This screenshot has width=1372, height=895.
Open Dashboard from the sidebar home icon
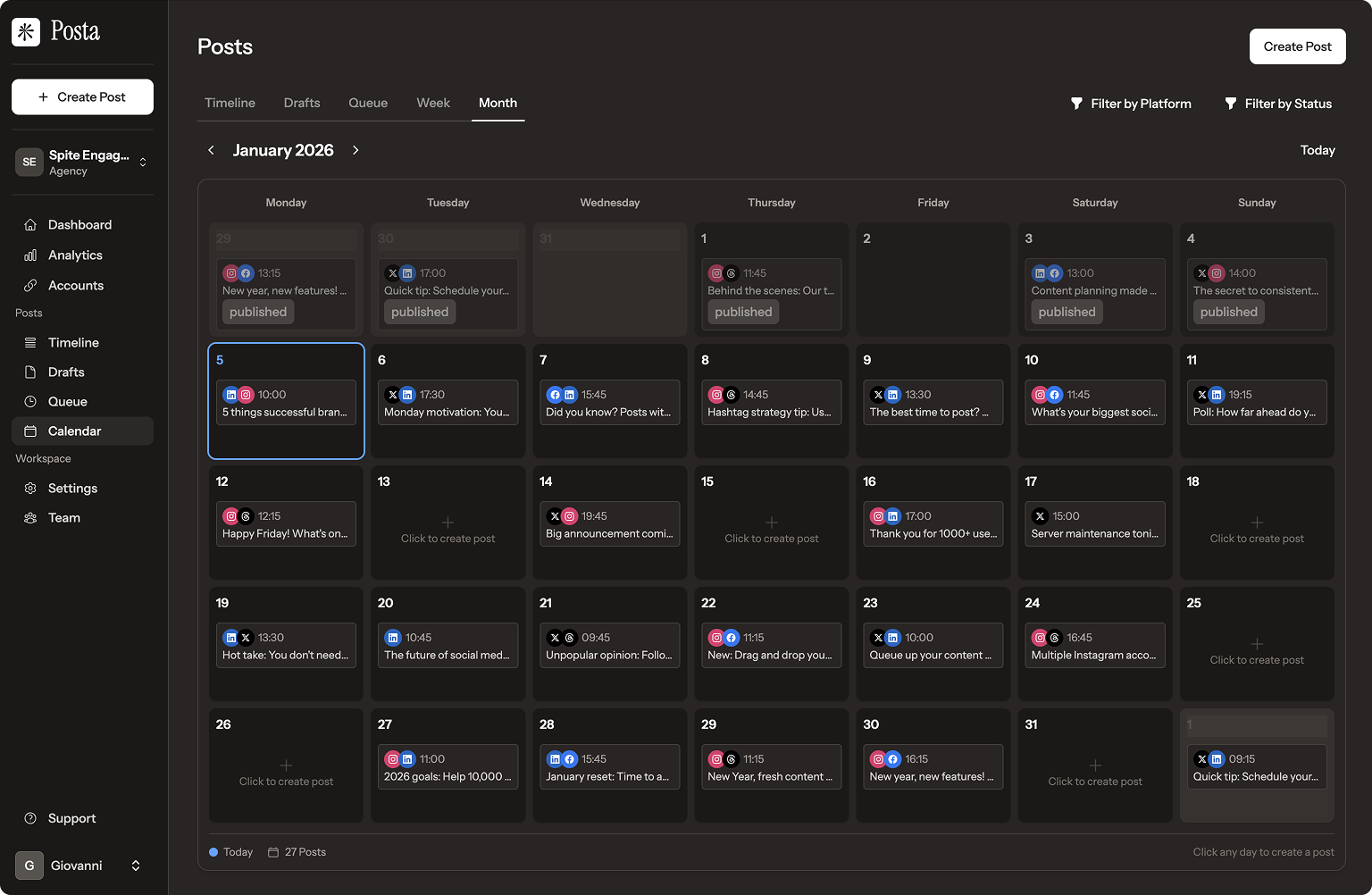tap(30, 225)
